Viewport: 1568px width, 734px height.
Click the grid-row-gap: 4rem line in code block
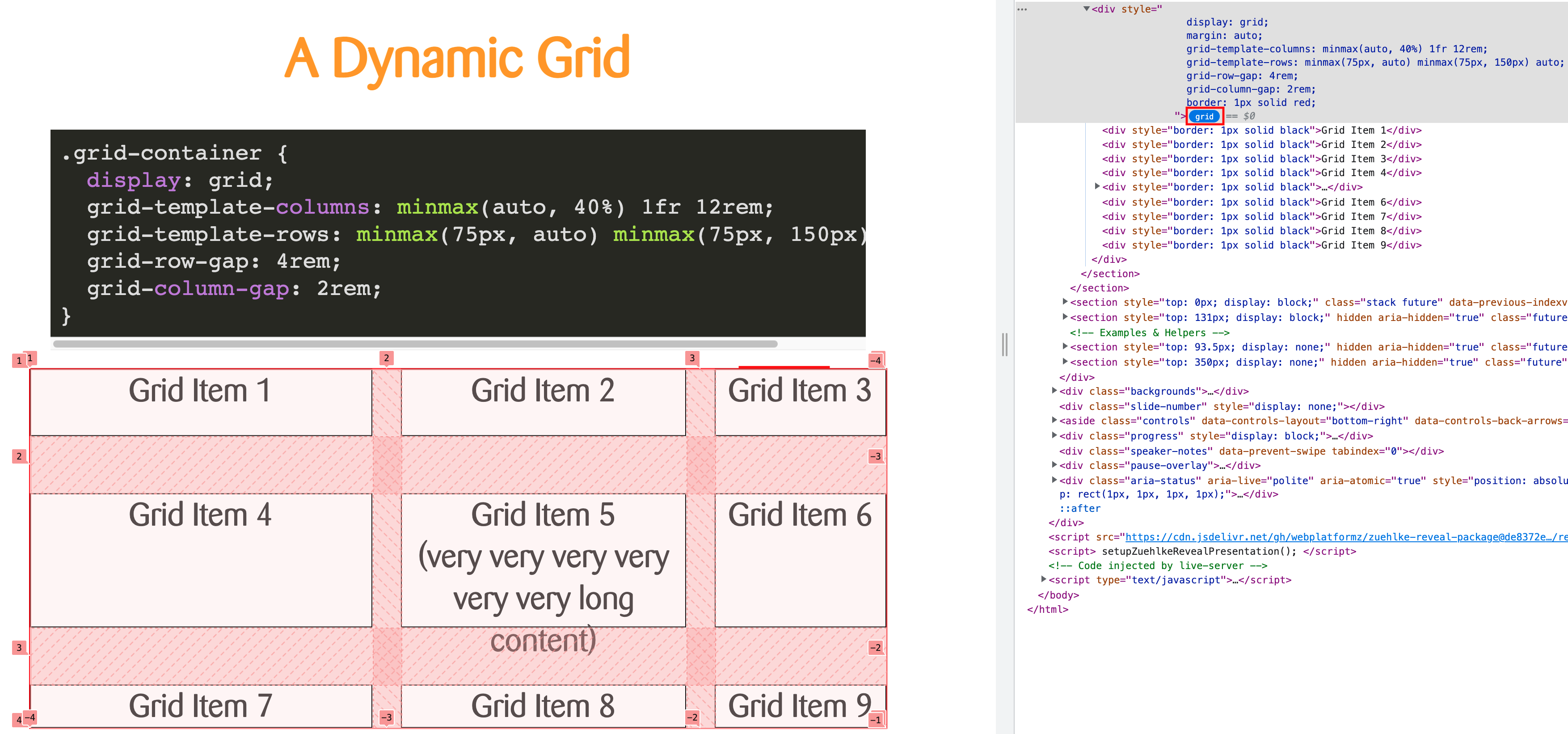click(214, 261)
